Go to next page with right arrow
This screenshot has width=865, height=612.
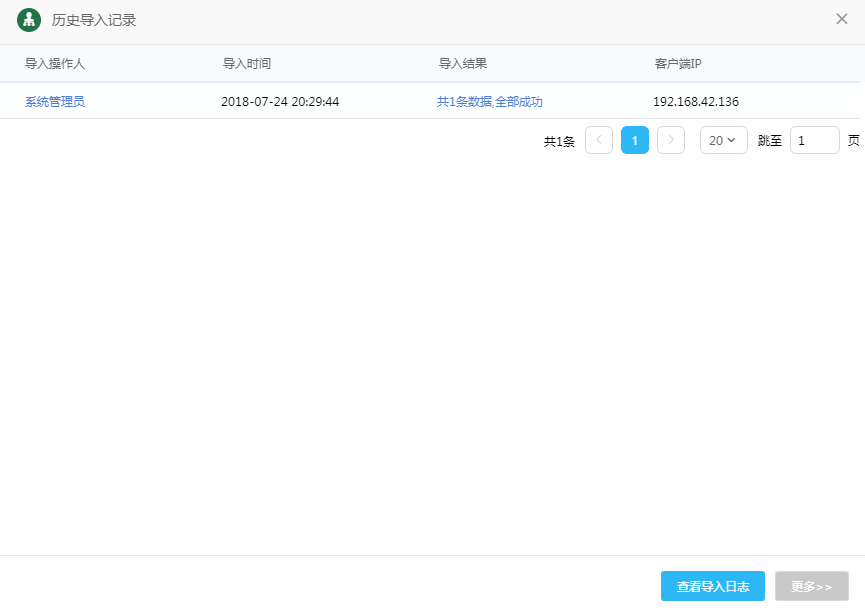(671, 141)
